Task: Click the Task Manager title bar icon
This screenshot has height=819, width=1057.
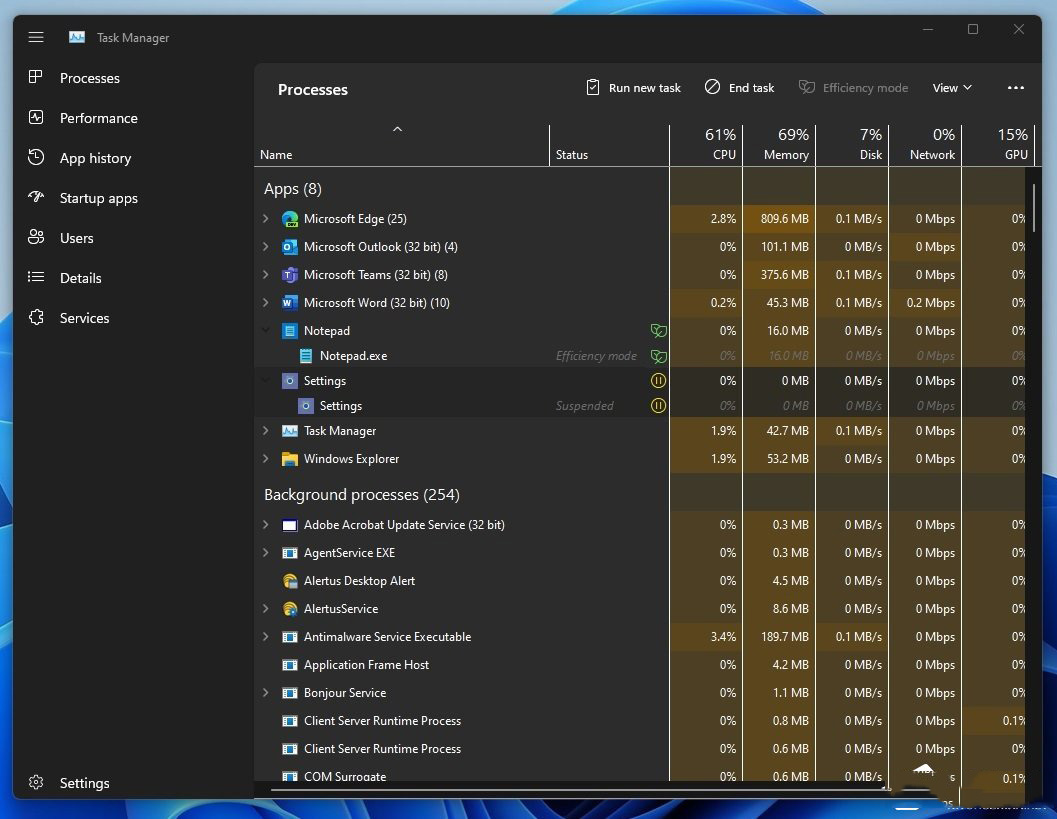Action: [77, 37]
